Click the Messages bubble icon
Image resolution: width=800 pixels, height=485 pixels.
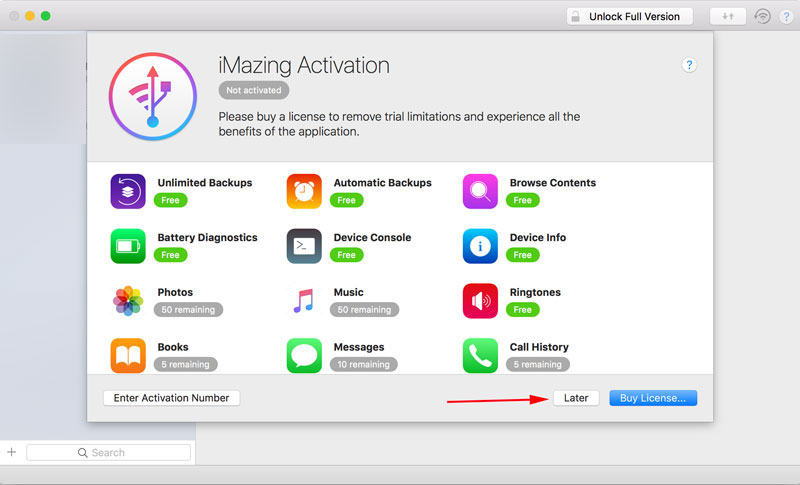point(304,355)
